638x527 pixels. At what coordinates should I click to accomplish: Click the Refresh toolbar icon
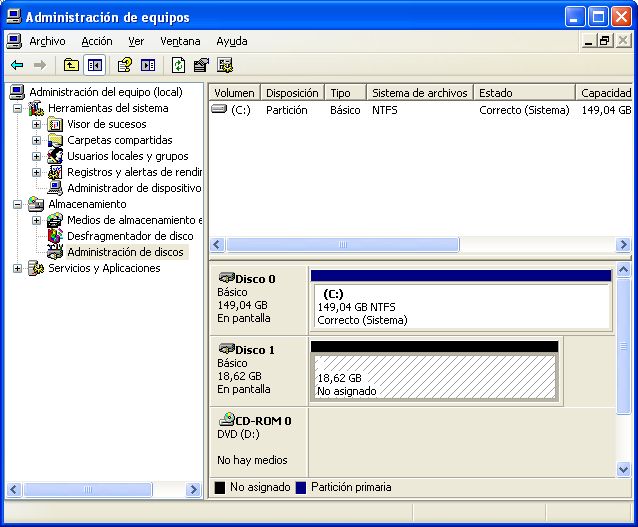[x=178, y=65]
